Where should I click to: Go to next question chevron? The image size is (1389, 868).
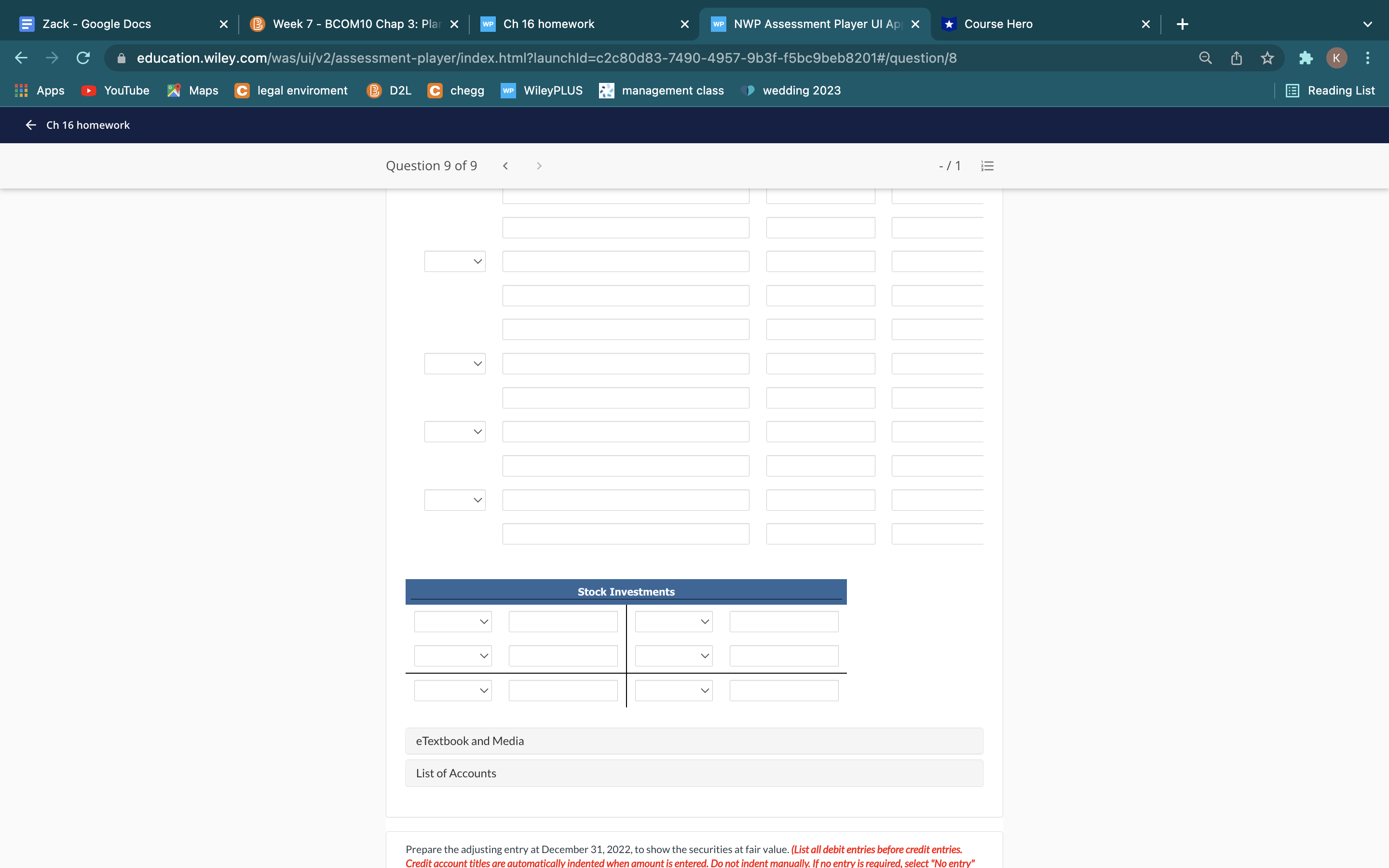(538, 166)
